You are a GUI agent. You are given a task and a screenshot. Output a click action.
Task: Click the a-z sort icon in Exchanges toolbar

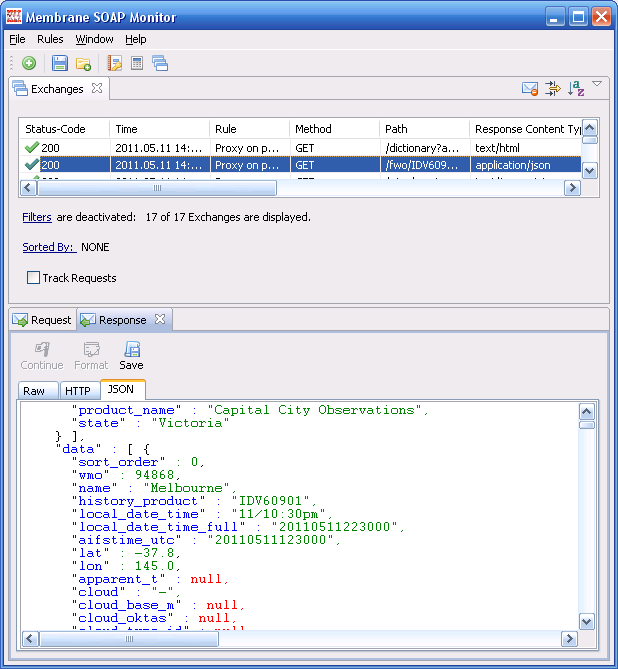tap(576, 89)
